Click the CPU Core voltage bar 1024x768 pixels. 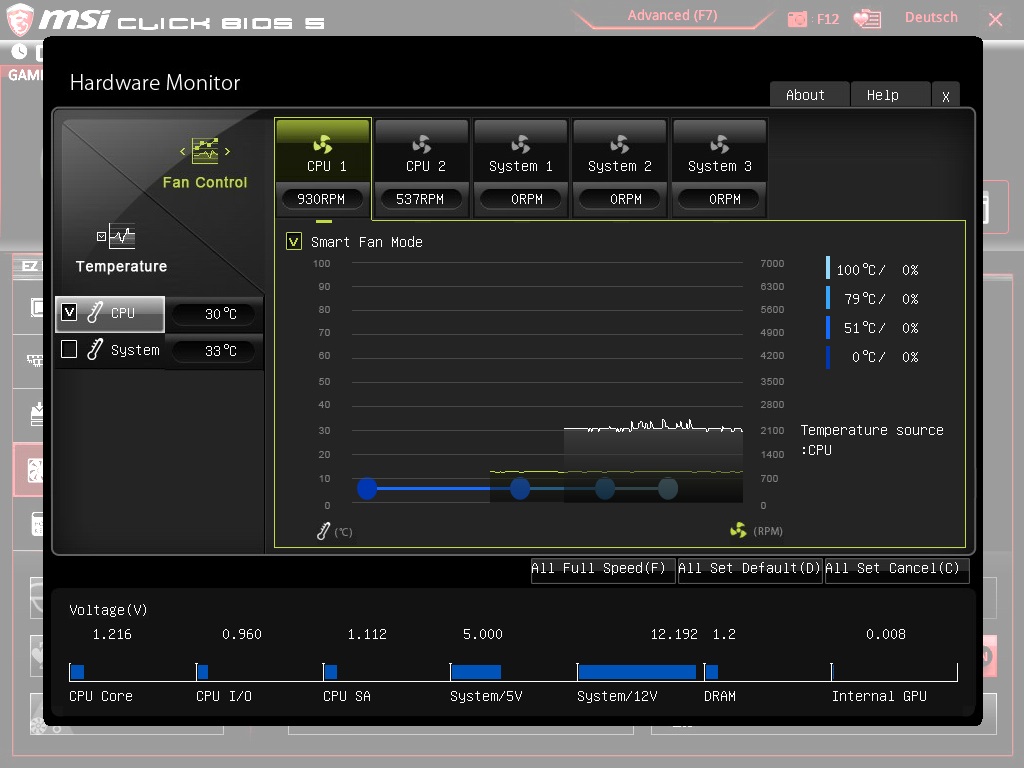77,672
